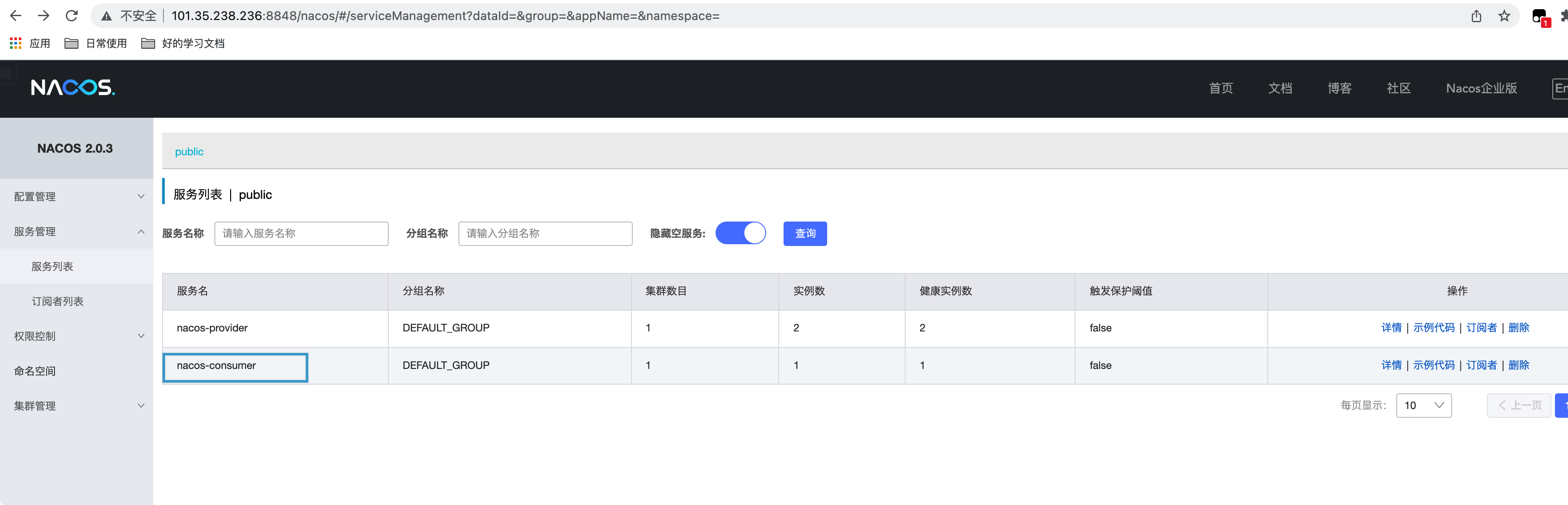Image resolution: width=1568 pixels, height=505 pixels.
Task: Click the 服务名称 input field
Action: tap(301, 233)
